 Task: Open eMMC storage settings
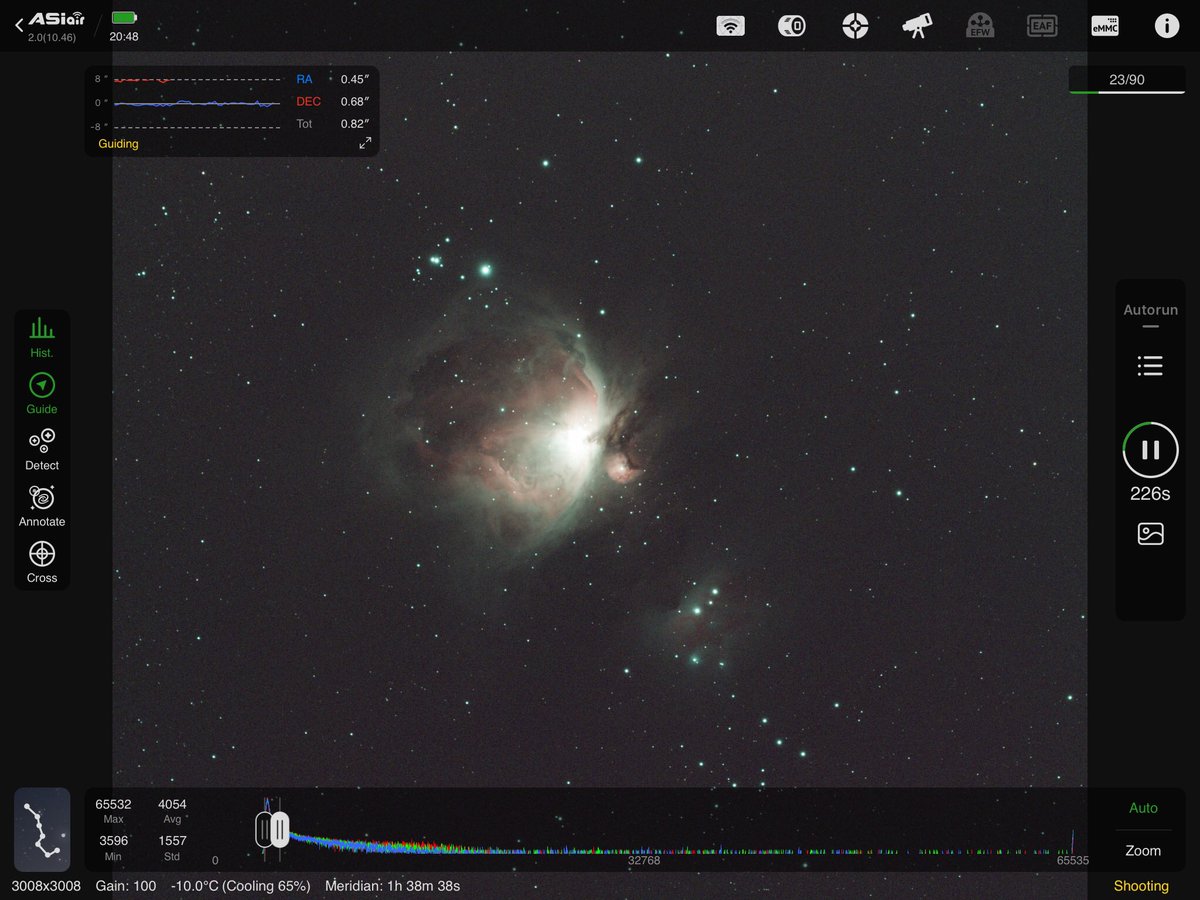tap(1105, 26)
